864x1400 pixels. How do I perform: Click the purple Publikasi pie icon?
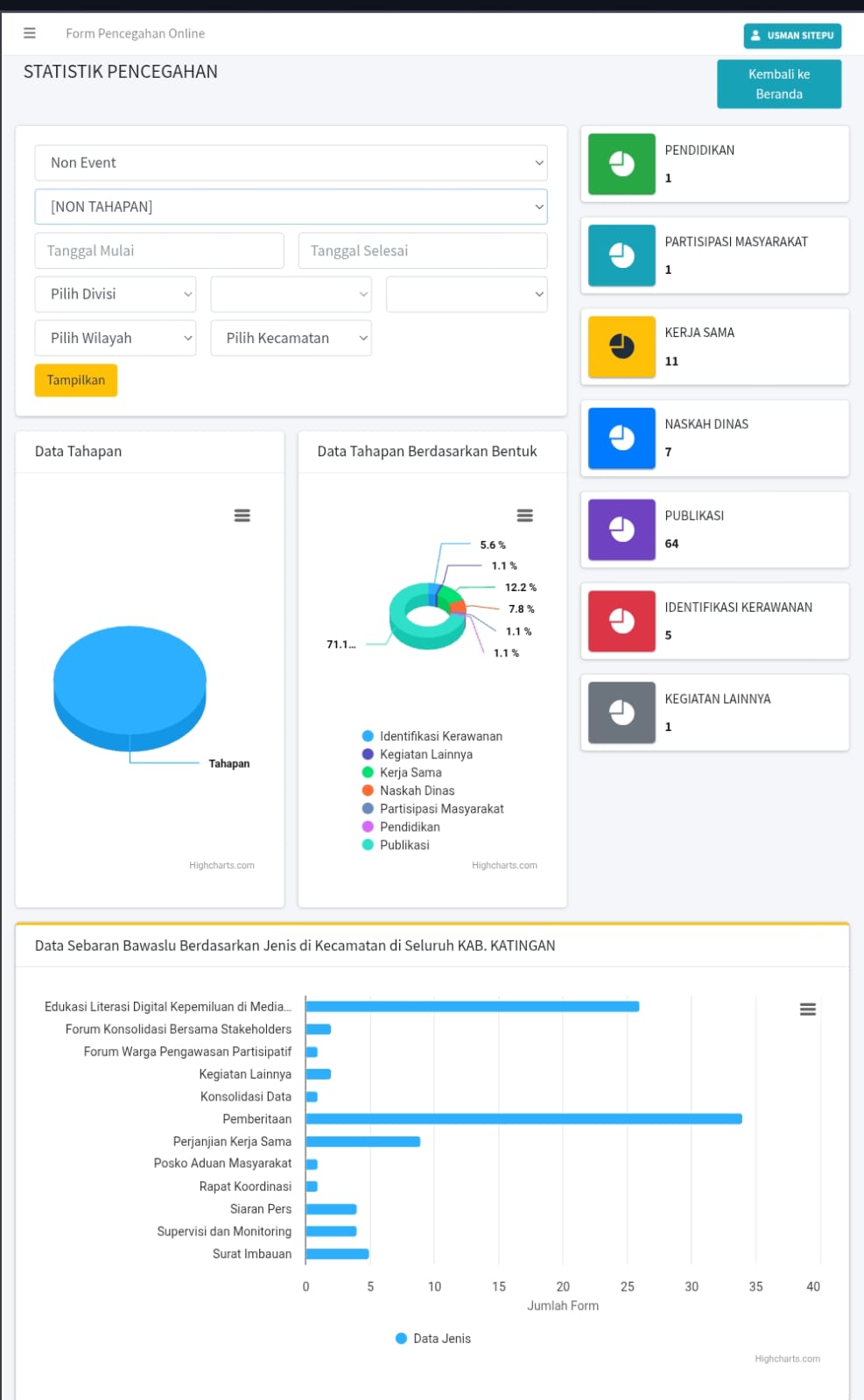[622, 530]
